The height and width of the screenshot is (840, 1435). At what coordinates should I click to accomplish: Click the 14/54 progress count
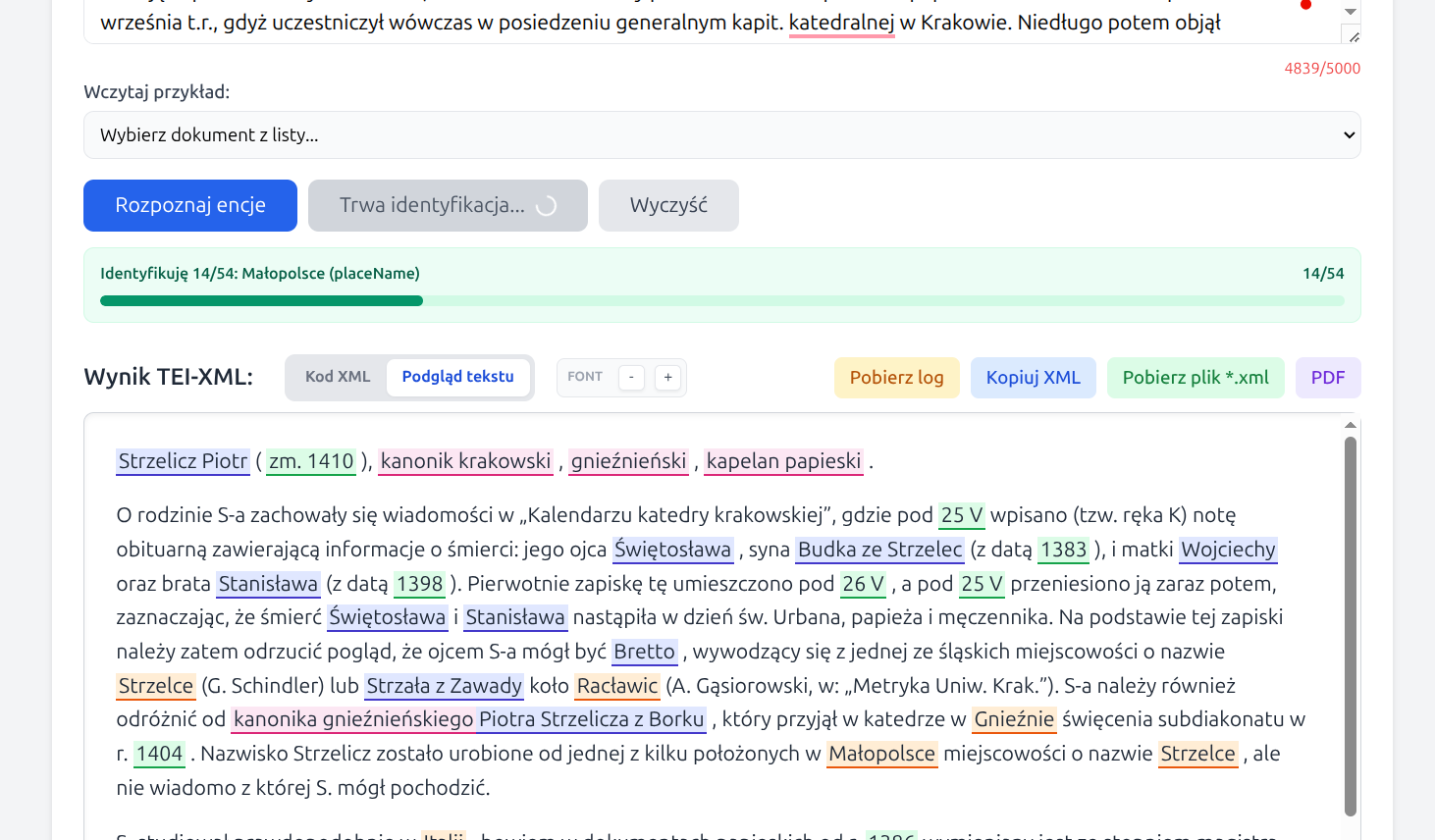(1323, 274)
